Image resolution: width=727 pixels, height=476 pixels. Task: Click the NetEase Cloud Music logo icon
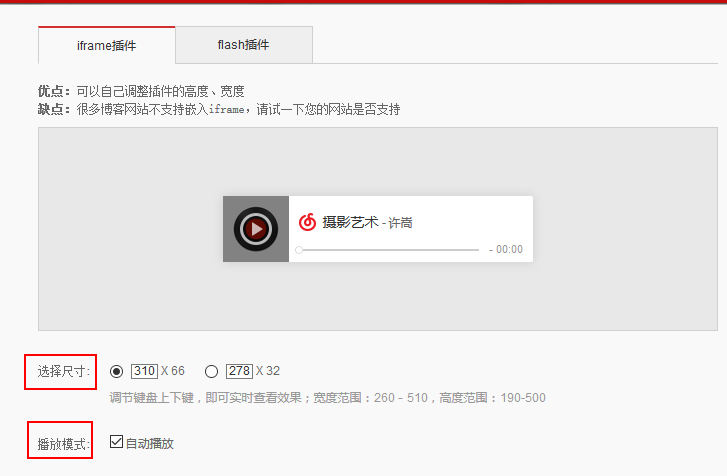tap(307, 222)
